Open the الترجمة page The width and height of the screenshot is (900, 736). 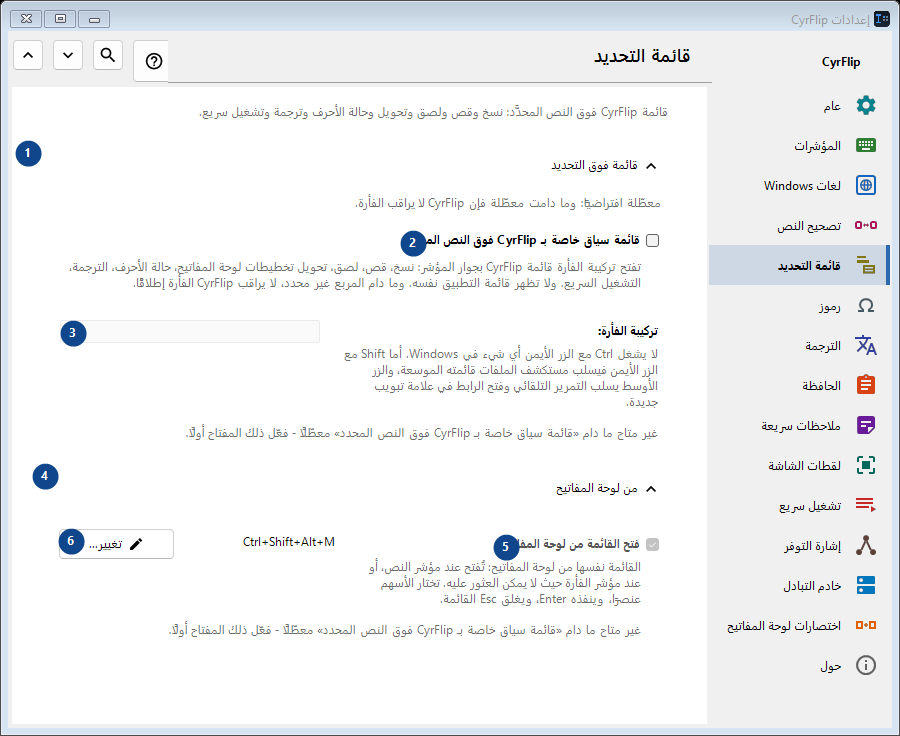click(798, 345)
